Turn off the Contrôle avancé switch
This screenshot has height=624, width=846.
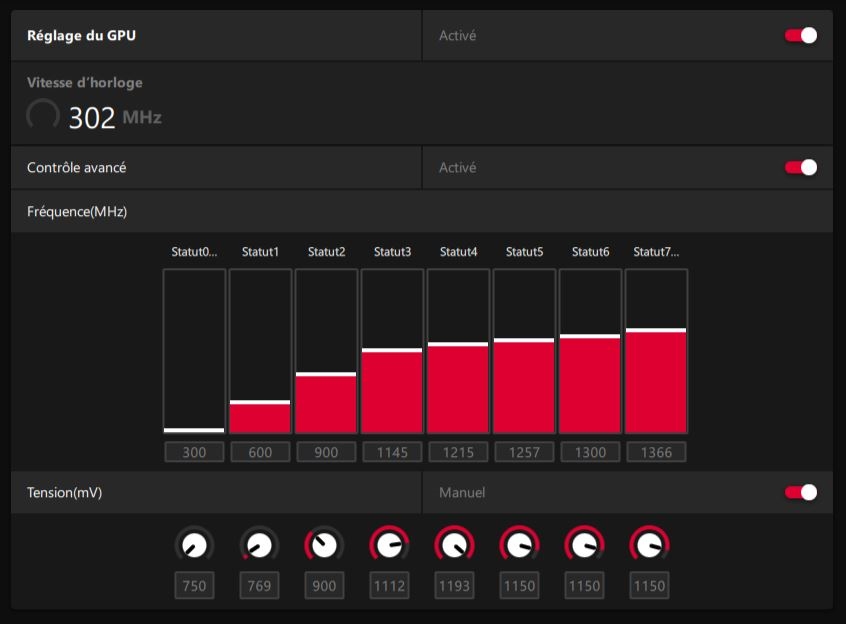(800, 168)
